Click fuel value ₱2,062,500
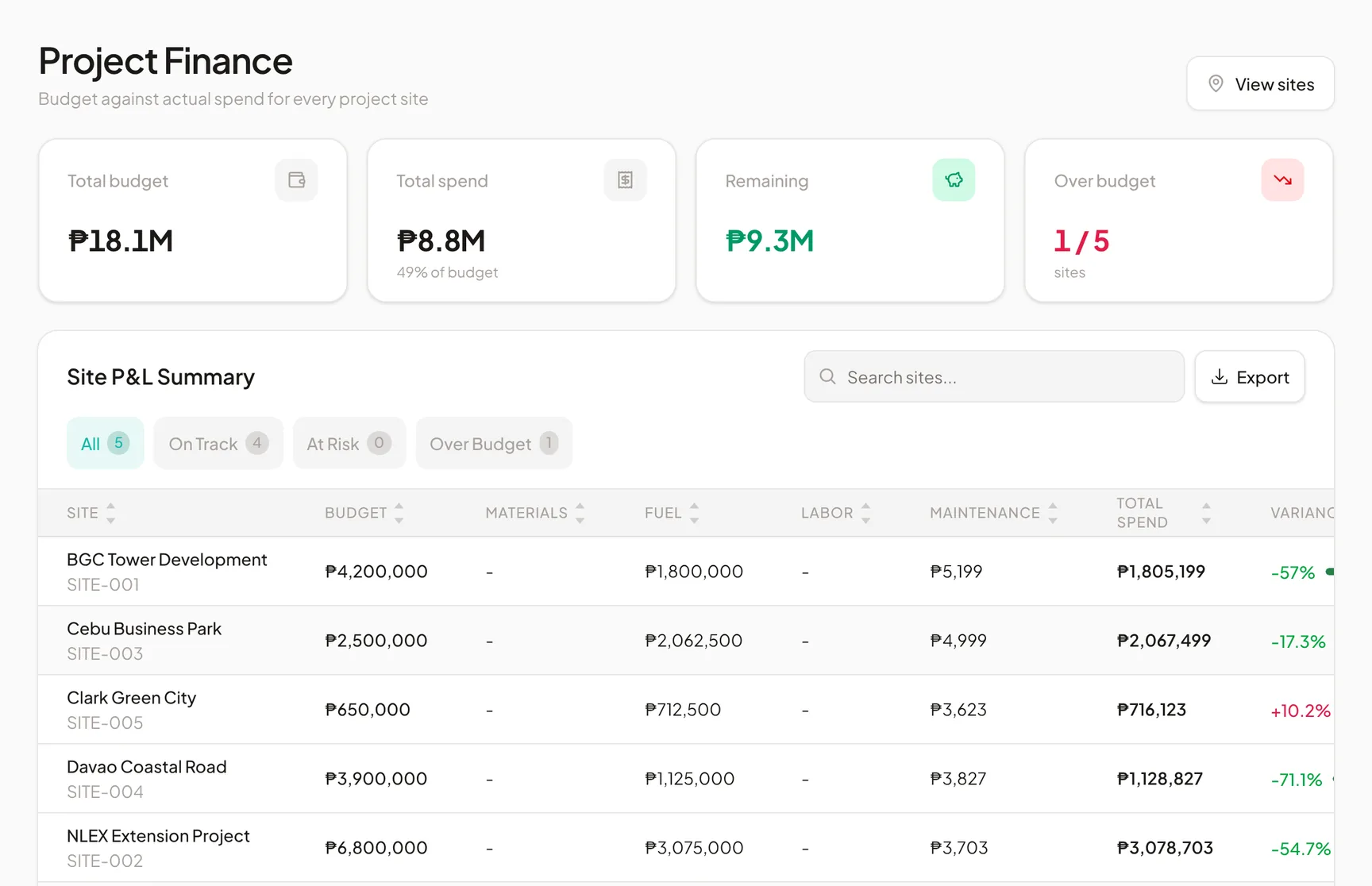1372x886 pixels. [694, 641]
